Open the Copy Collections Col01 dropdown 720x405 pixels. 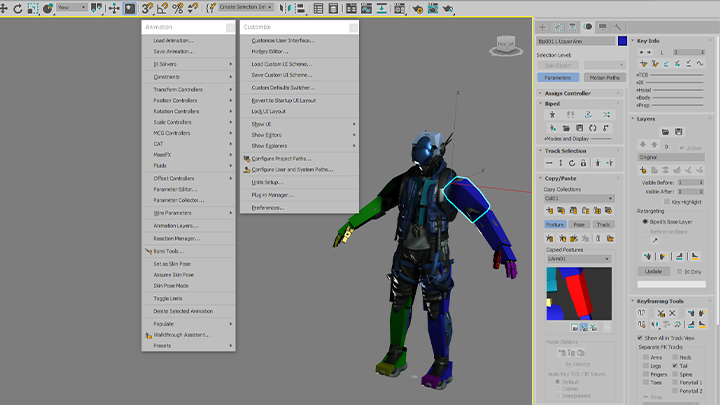click(579, 198)
